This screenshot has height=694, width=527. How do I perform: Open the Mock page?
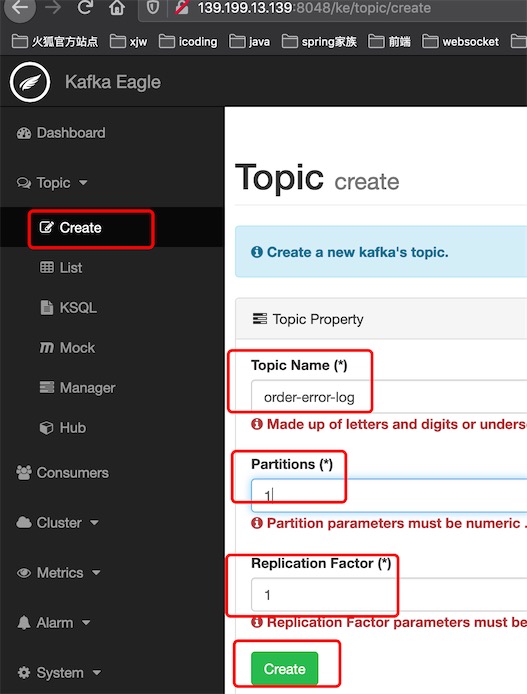point(67,348)
